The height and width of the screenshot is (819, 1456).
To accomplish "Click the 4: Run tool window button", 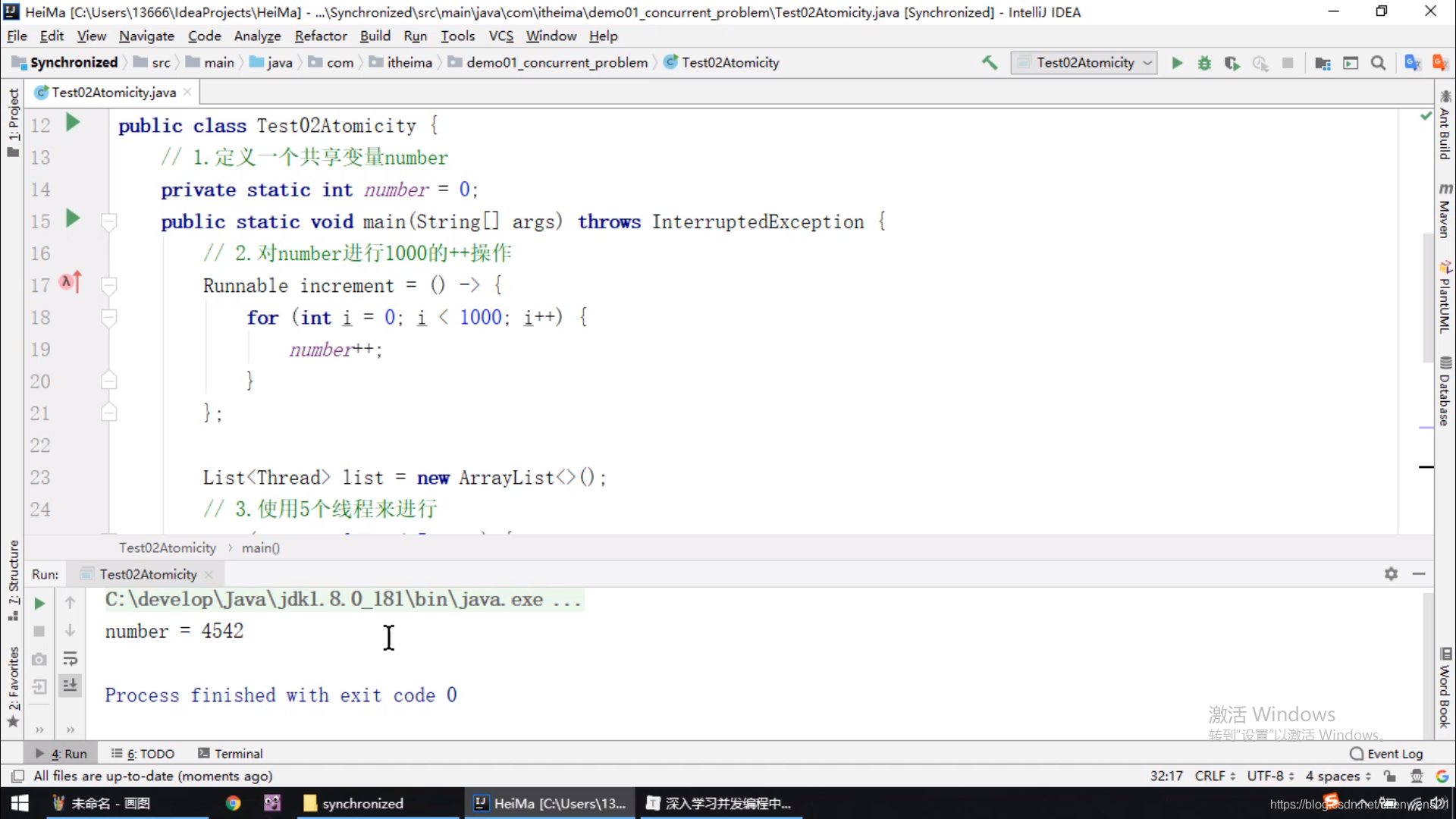I will pyautogui.click(x=61, y=753).
